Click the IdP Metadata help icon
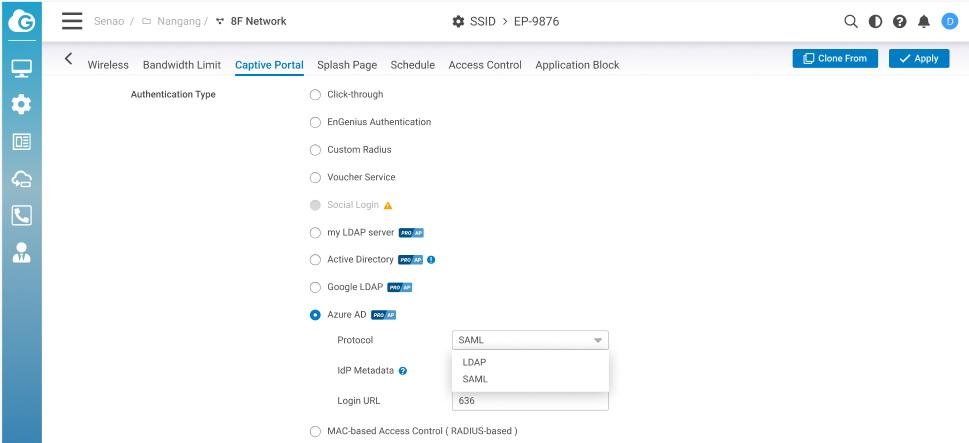Image resolution: width=969 pixels, height=443 pixels. click(x=403, y=371)
